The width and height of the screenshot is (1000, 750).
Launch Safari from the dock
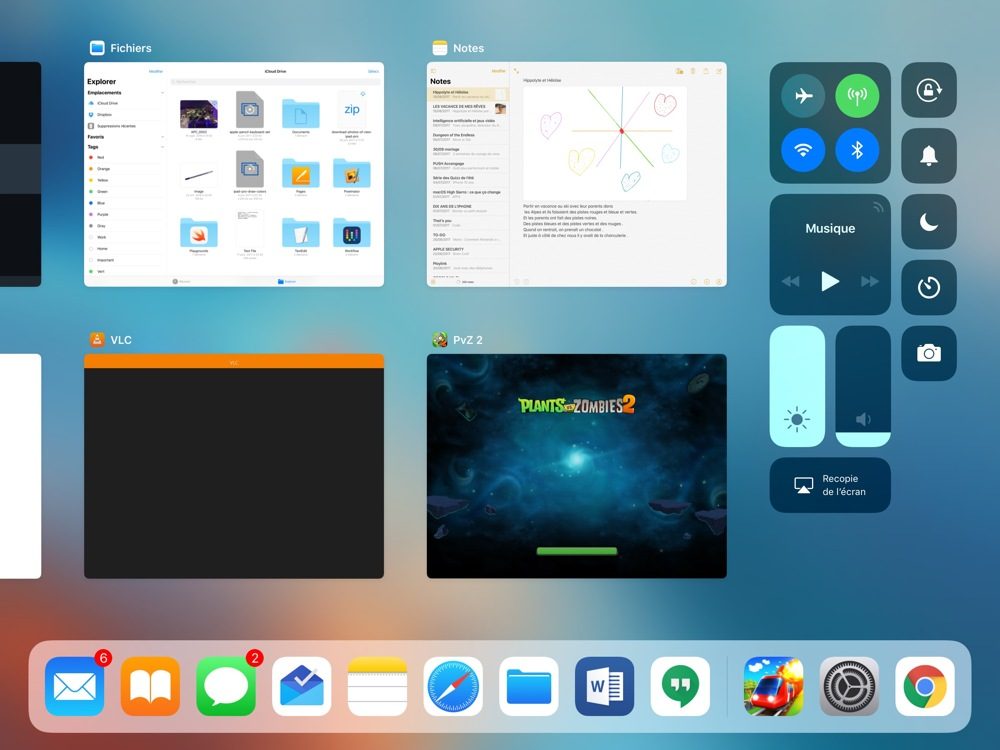tap(453, 687)
